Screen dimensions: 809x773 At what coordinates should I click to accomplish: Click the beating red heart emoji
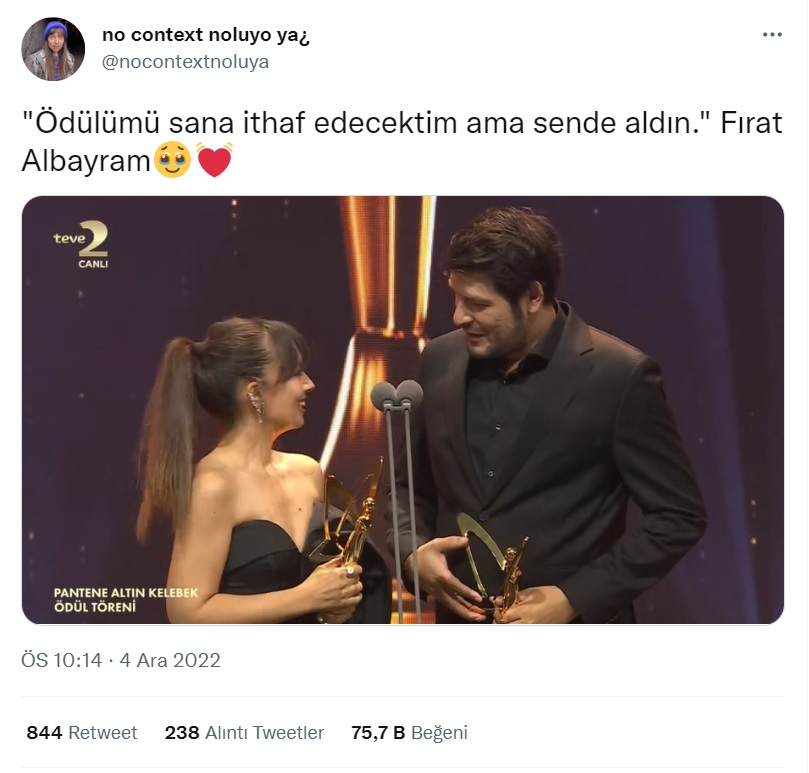(x=215, y=160)
